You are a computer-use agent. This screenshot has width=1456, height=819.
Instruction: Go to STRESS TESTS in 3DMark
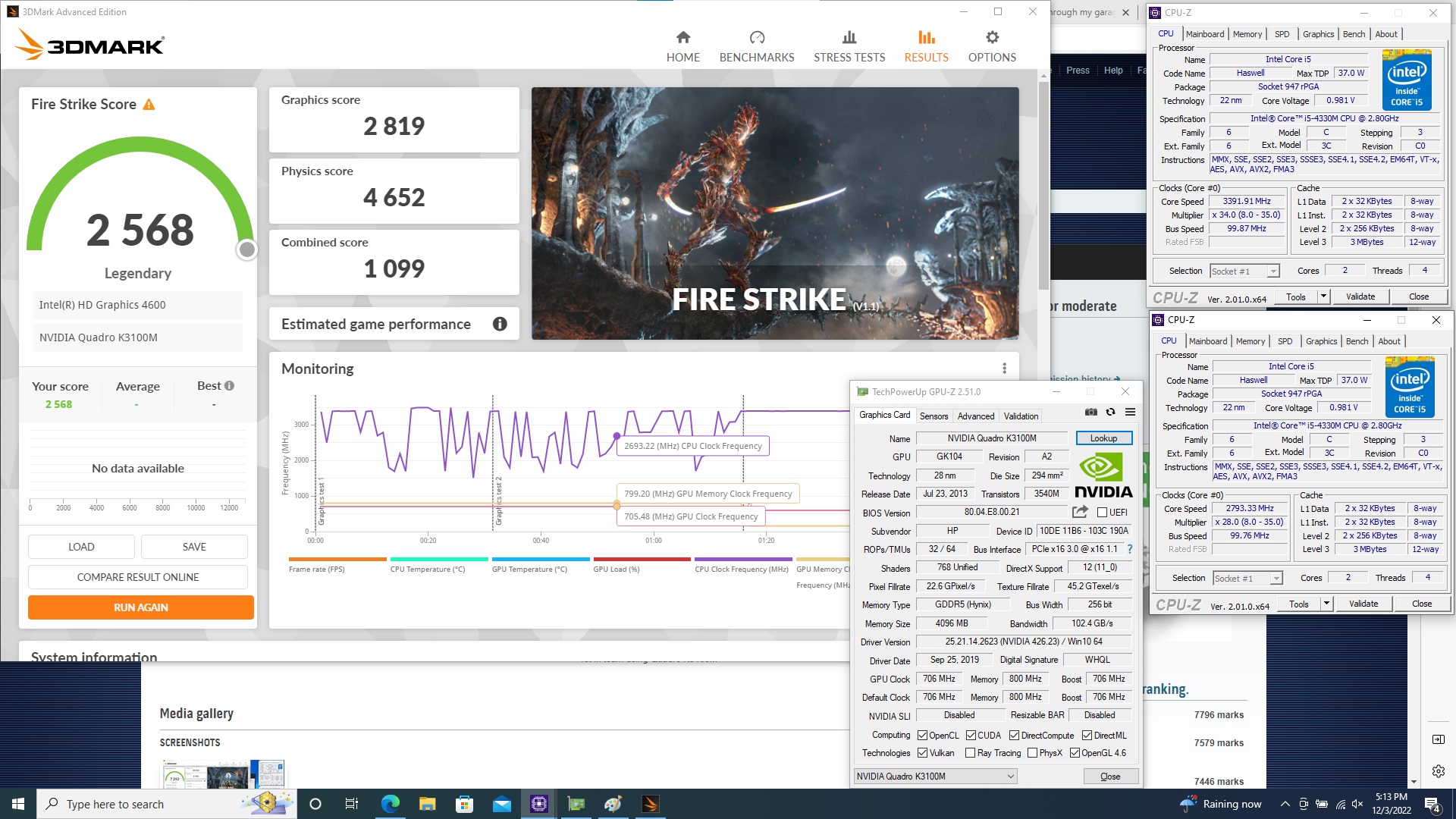pos(849,46)
